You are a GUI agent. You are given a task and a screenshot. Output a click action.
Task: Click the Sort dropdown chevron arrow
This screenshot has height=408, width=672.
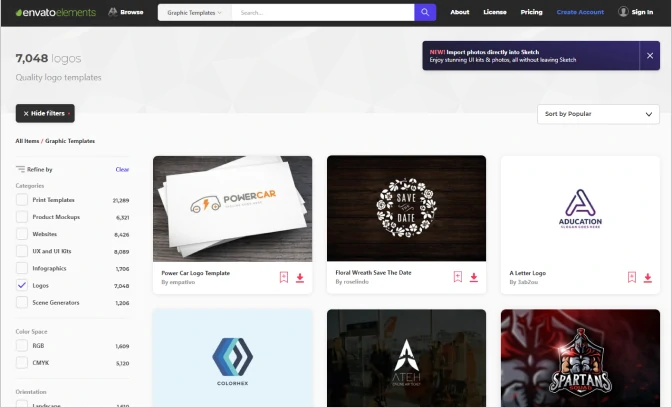649,114
